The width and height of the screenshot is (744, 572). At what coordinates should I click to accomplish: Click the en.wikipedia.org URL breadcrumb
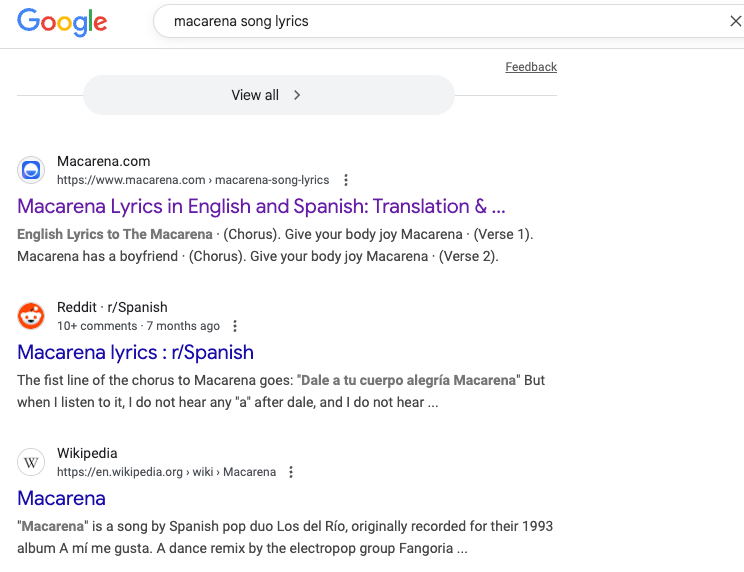point(166,472)
